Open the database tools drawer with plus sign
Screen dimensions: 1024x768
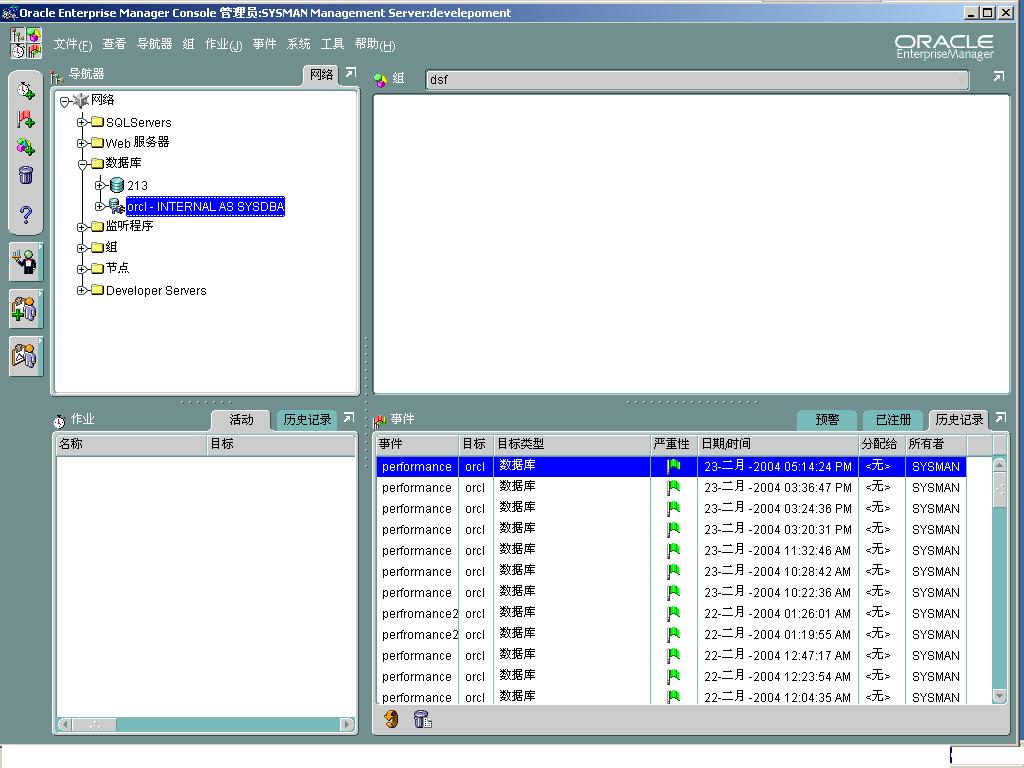(x=25, y=308)
